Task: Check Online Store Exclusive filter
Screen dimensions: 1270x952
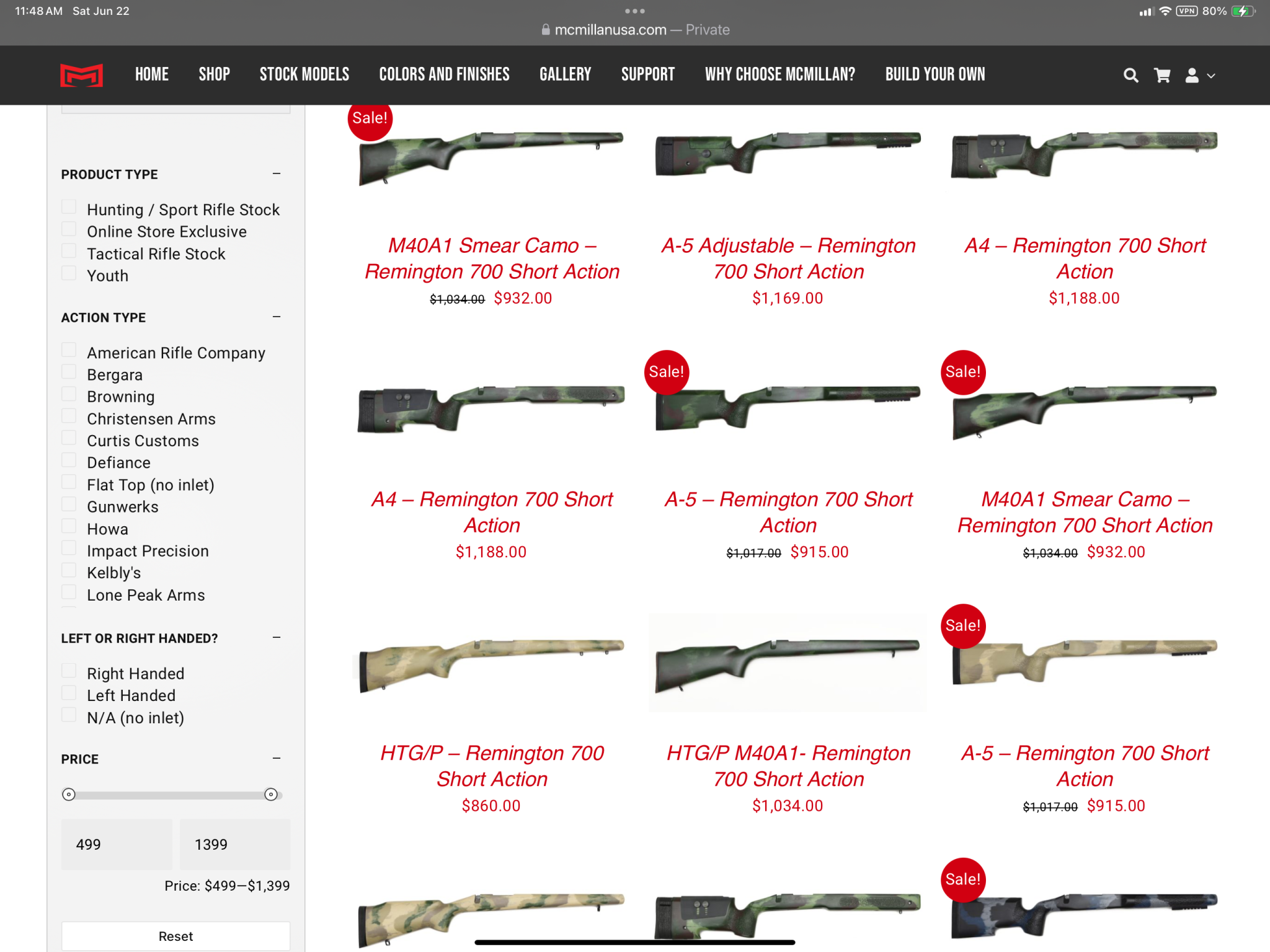Action: pos(69,229)
